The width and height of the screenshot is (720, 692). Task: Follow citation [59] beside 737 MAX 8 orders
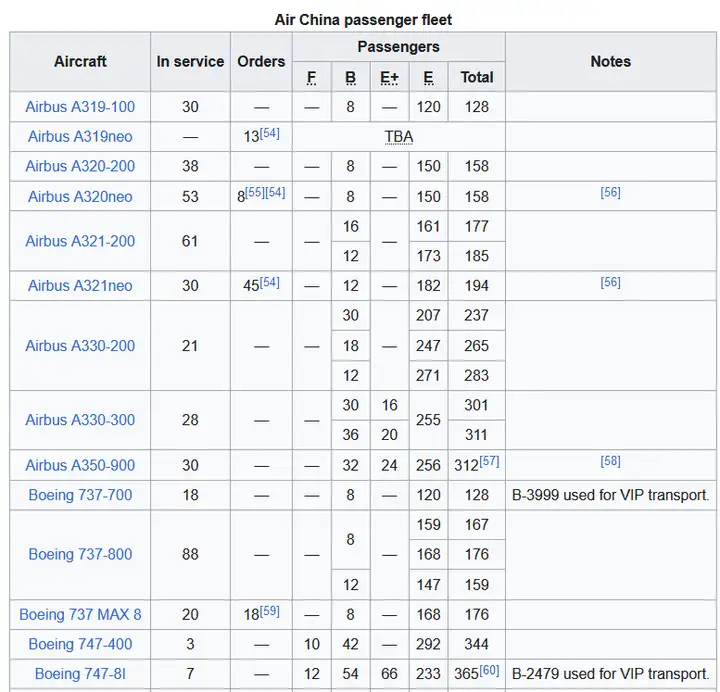point(270,611)
